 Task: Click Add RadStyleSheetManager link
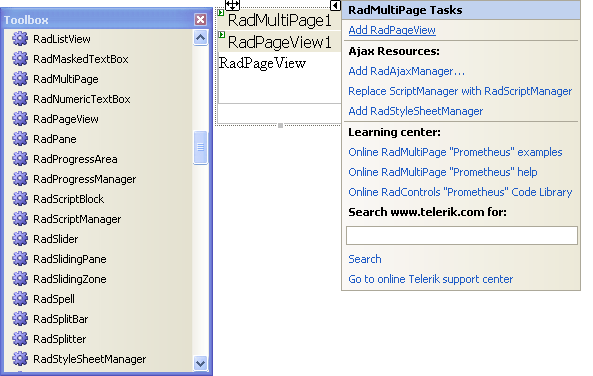[416, 111]
